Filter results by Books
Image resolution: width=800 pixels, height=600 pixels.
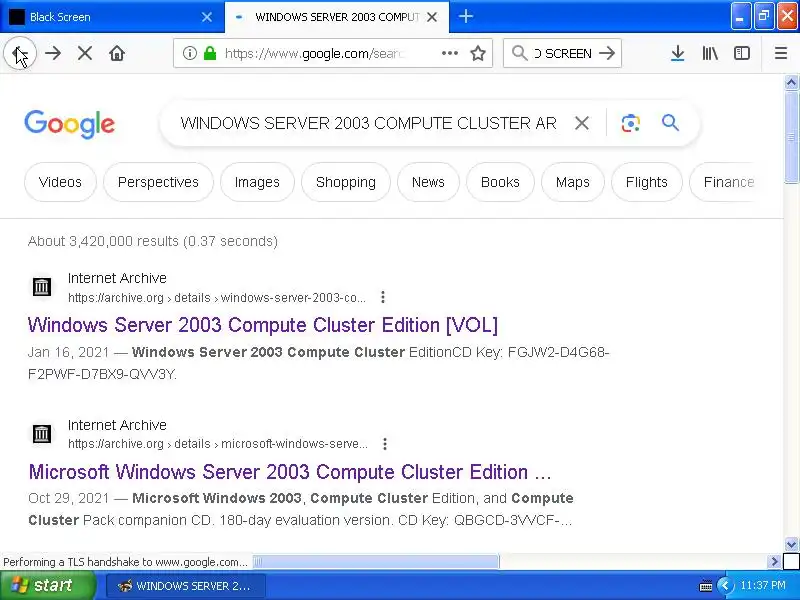pos(500,182)
